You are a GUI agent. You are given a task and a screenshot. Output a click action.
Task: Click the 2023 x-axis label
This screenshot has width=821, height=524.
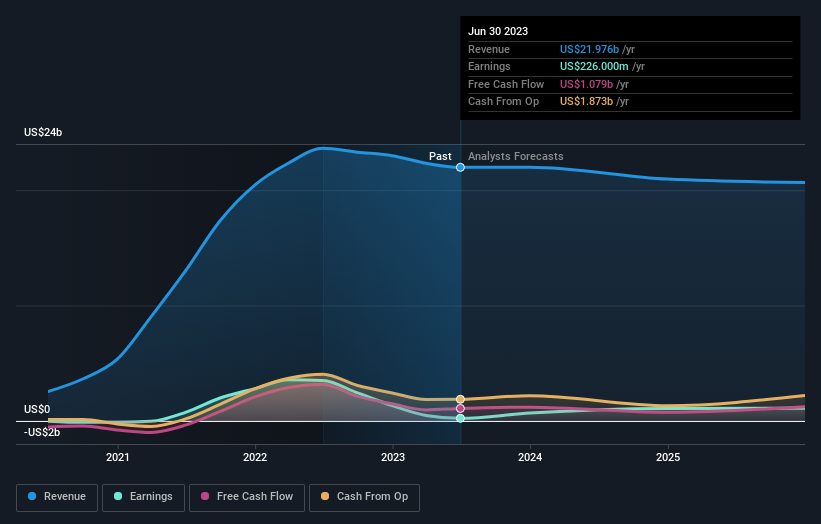point(393,458)
